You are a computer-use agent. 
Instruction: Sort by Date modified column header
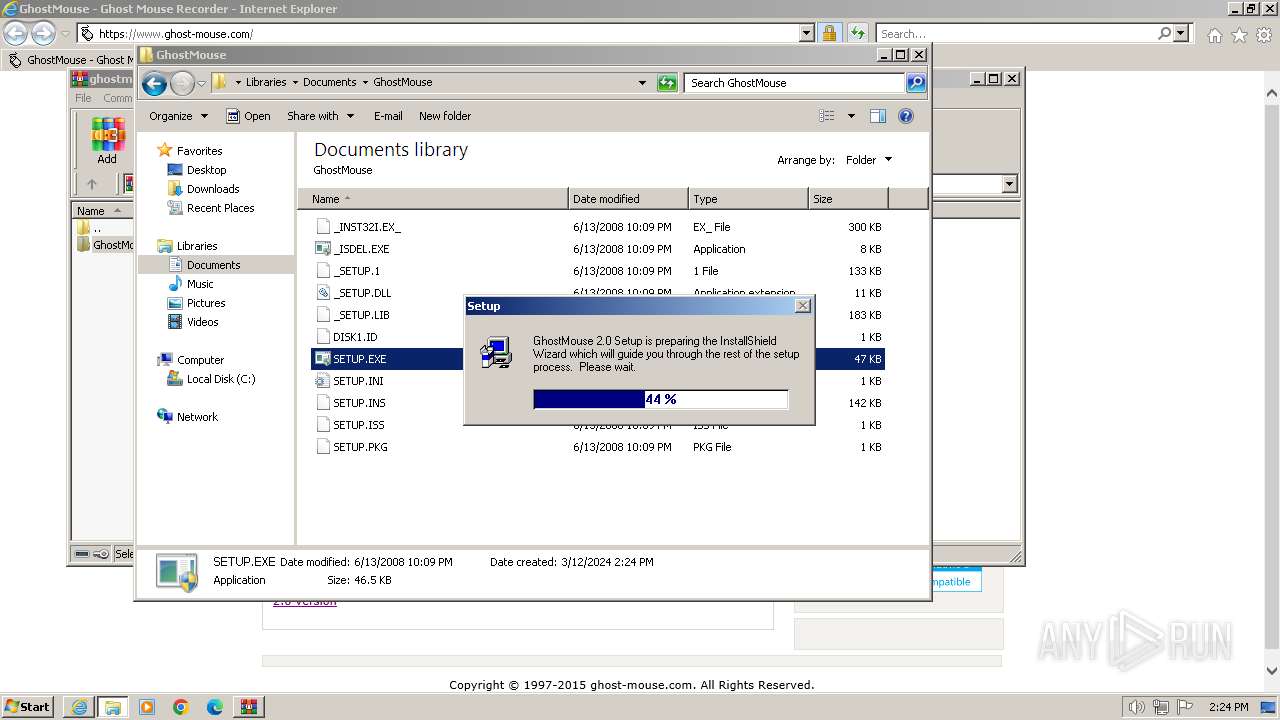click(x=628, y=199)
